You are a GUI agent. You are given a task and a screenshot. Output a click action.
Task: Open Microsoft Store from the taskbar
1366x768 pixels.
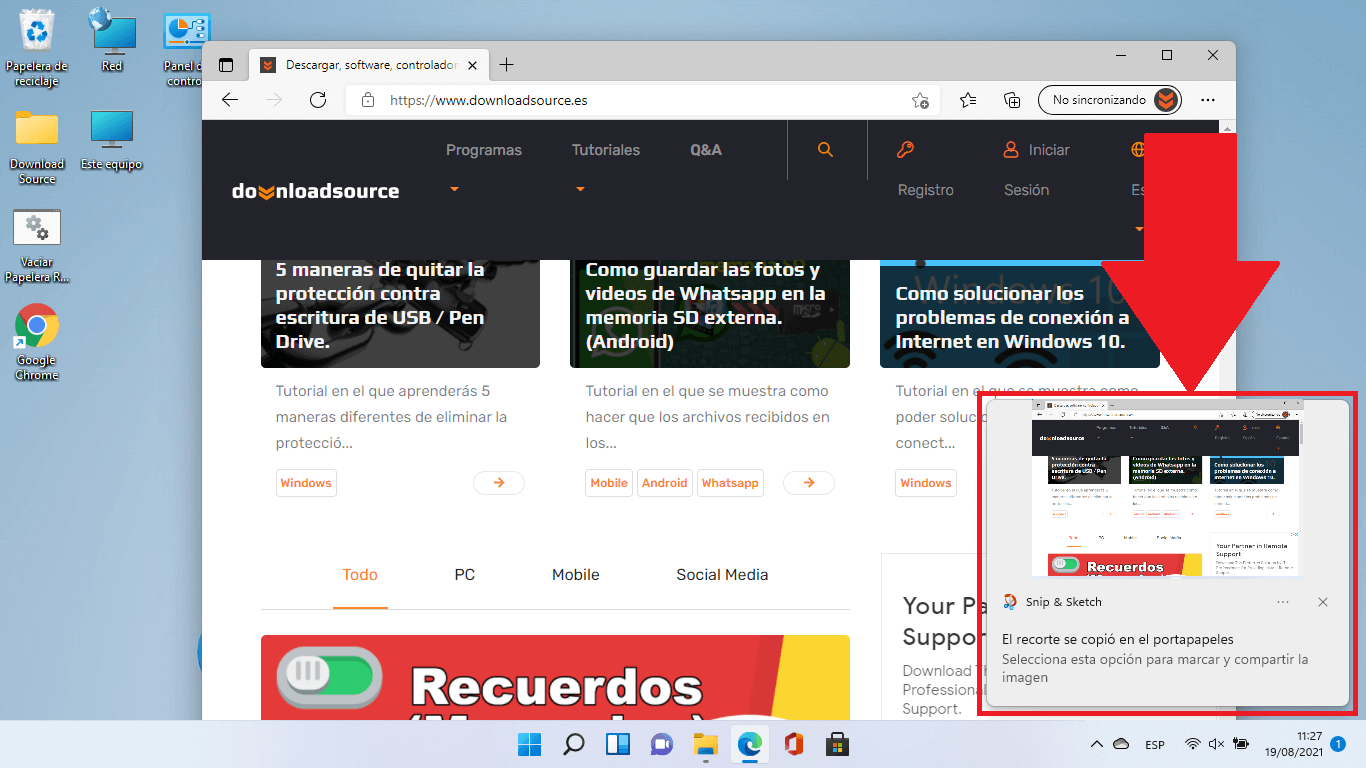[838, 744]
